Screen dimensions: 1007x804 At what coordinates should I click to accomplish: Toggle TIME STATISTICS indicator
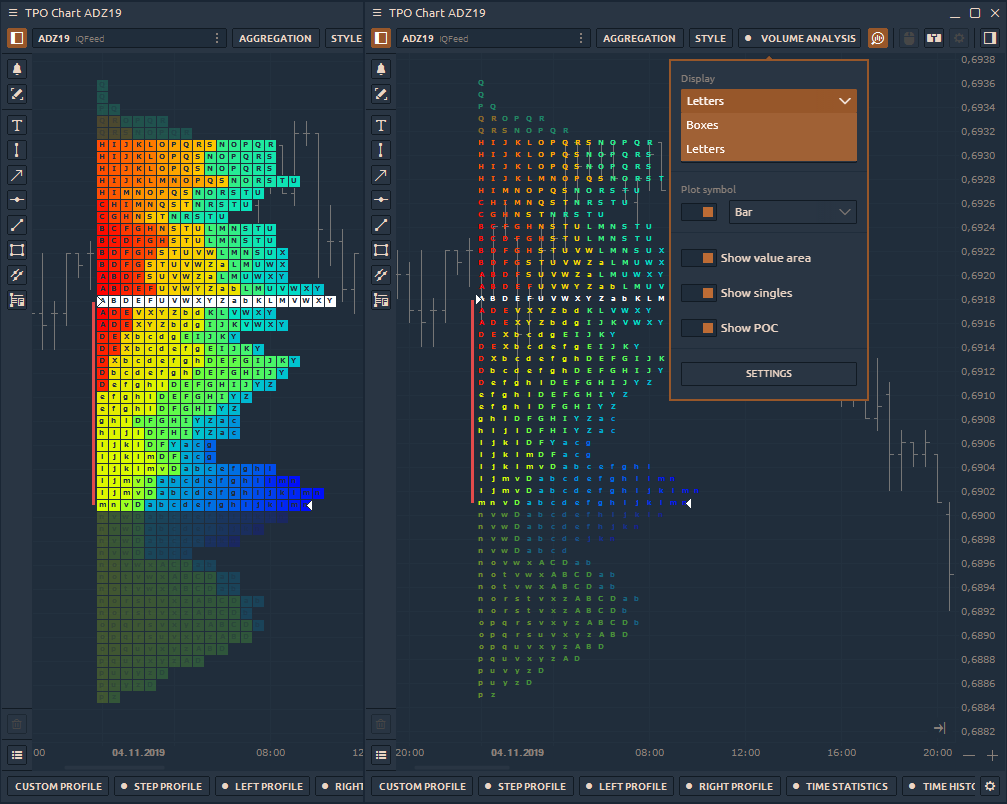pyautogui.click(x=840, y=786)
